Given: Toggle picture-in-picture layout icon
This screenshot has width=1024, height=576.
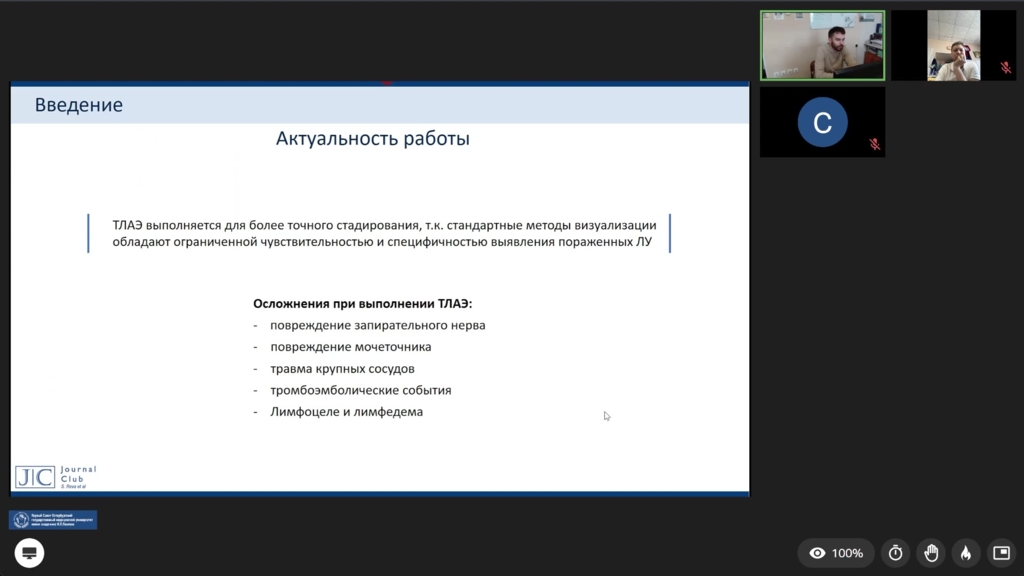Looking at the screenshot, I should pos(1001,553).
